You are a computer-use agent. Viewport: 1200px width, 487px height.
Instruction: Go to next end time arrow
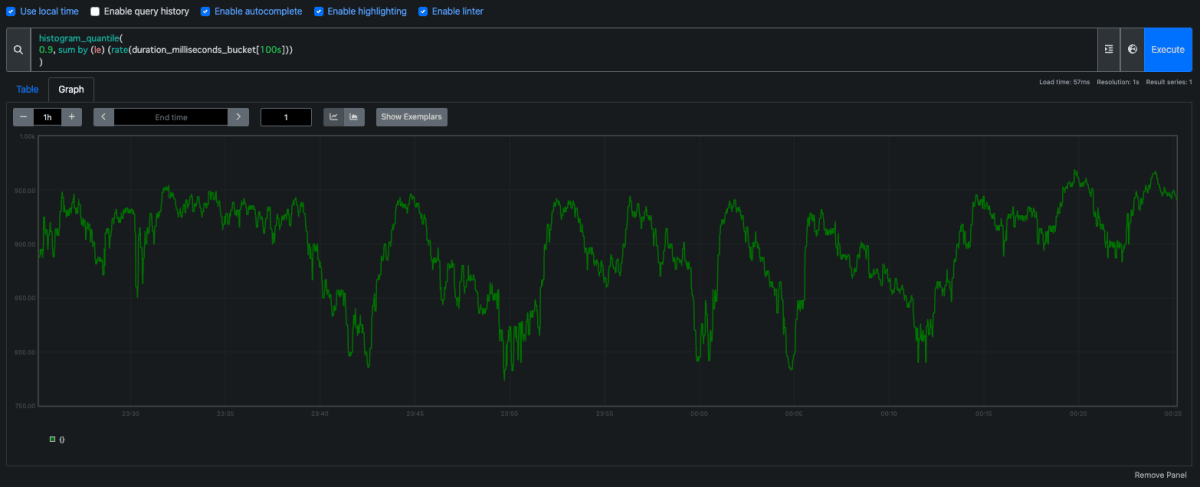point(238,117)
